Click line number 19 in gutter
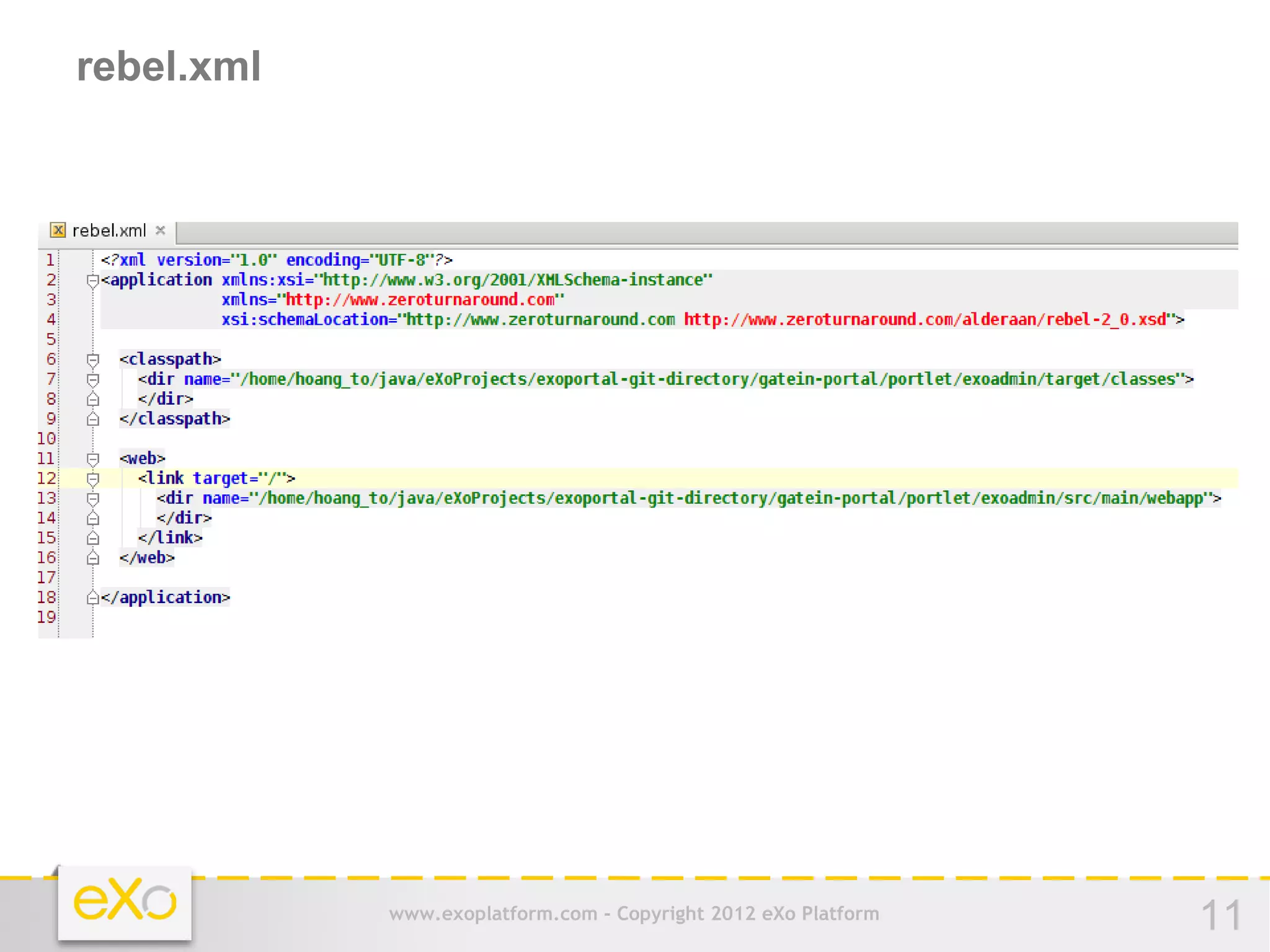1270x952 pixels. pos(47,617)
